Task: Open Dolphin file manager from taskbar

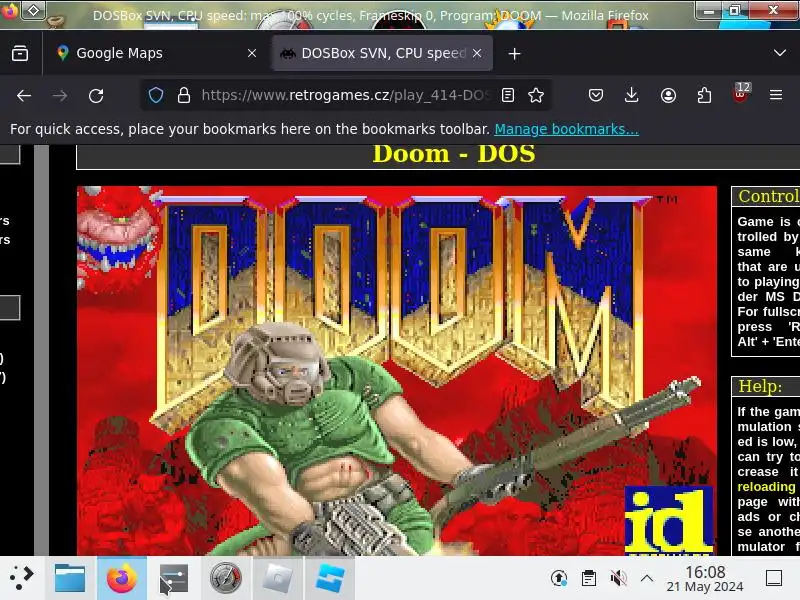Action: pyautogui.click(x=70, y=578)
